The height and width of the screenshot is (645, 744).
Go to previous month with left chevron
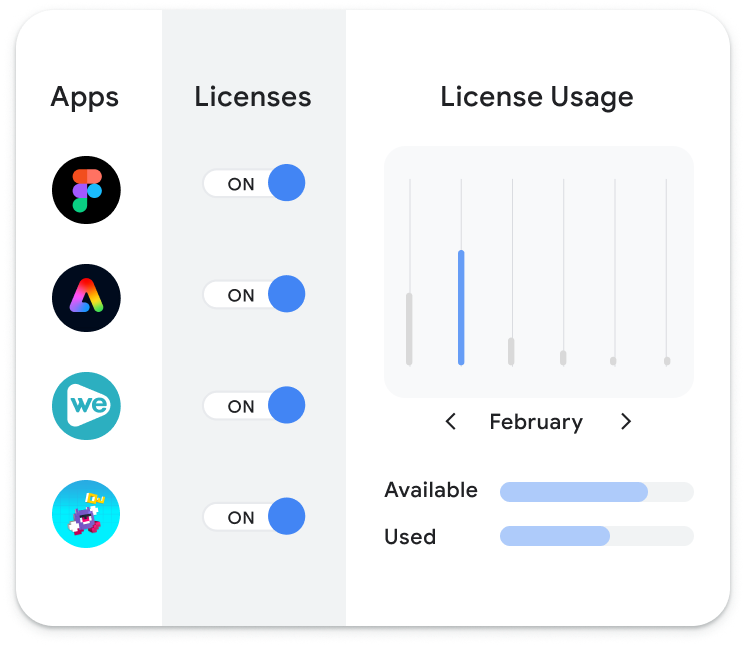tap(451, 421)
